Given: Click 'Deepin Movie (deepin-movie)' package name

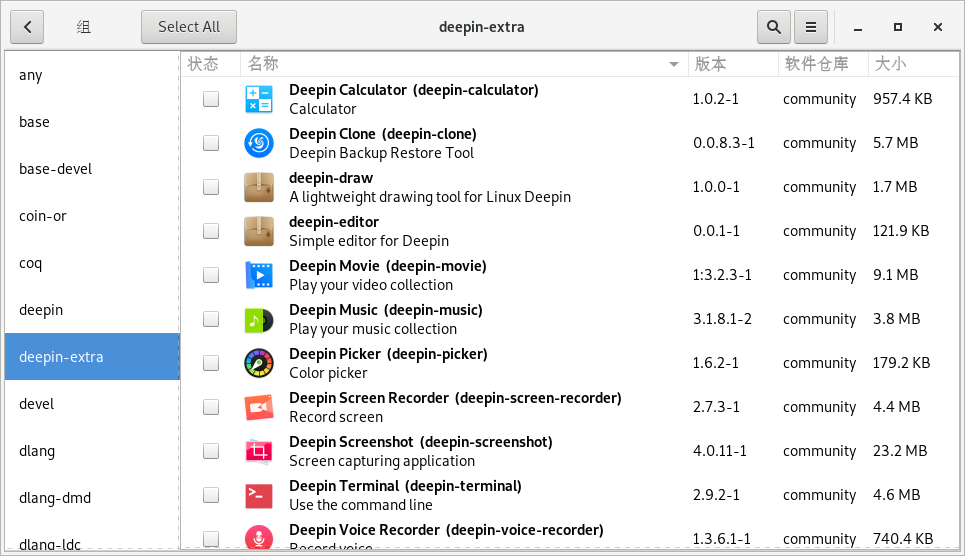Looking at the screenshot, I should click(388, 266).
